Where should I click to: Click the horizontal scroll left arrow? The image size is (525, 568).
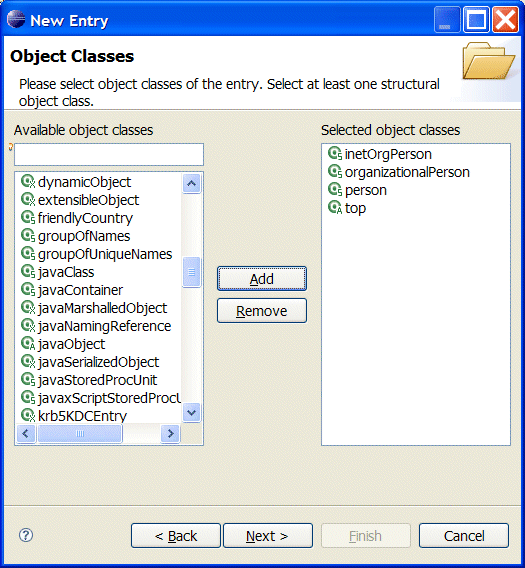tap(25, 433)
